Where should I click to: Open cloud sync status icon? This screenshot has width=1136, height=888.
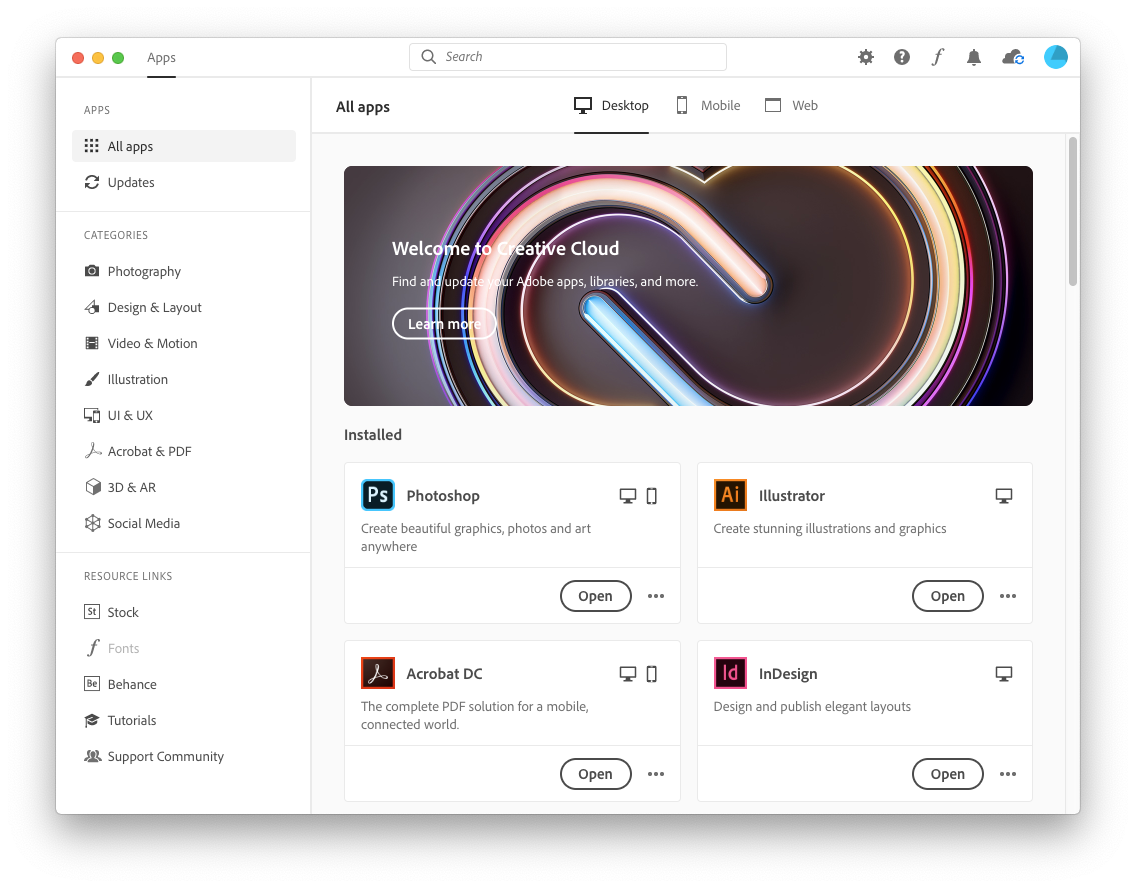[1013, 57]
